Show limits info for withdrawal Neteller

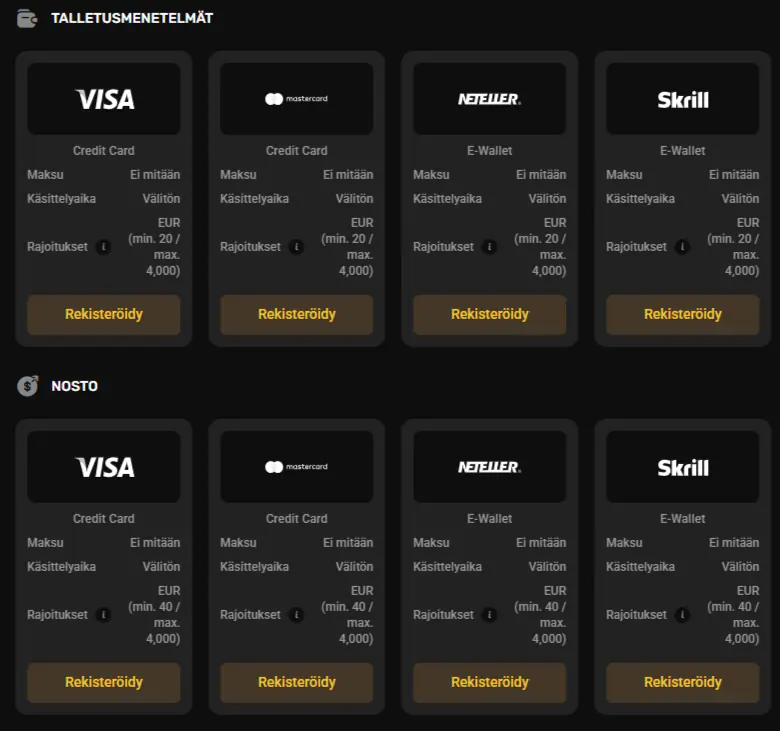pyautogui.click(x=489, y=615)
